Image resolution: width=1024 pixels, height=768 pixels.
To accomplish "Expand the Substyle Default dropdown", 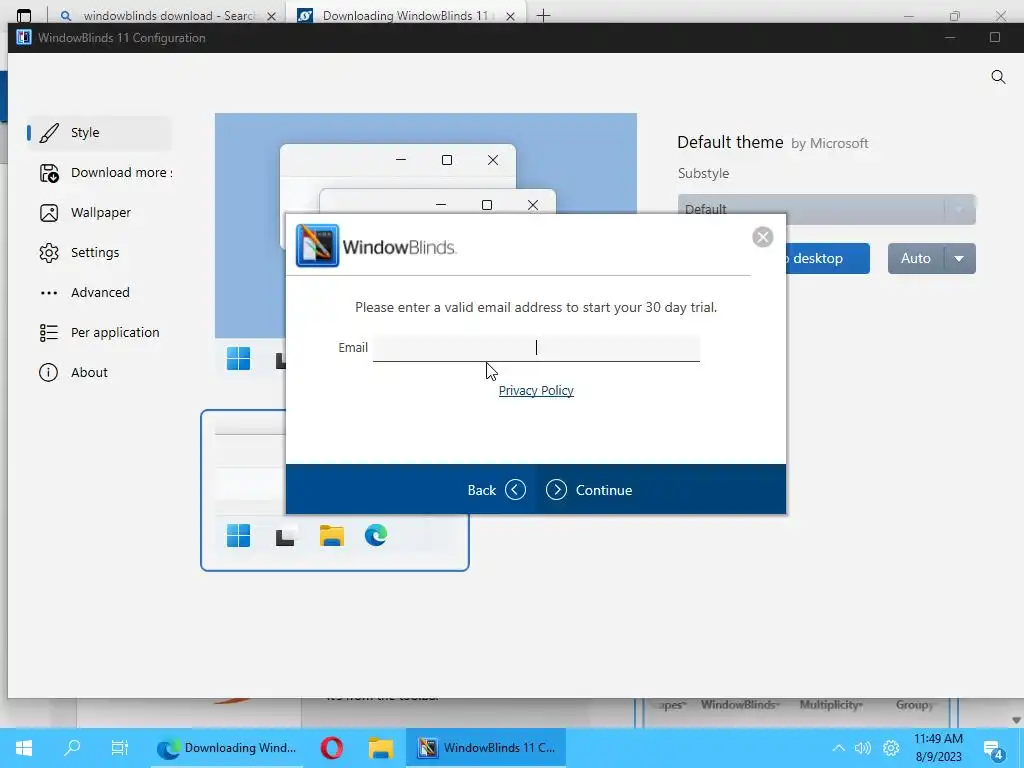I will pos(826,209).
